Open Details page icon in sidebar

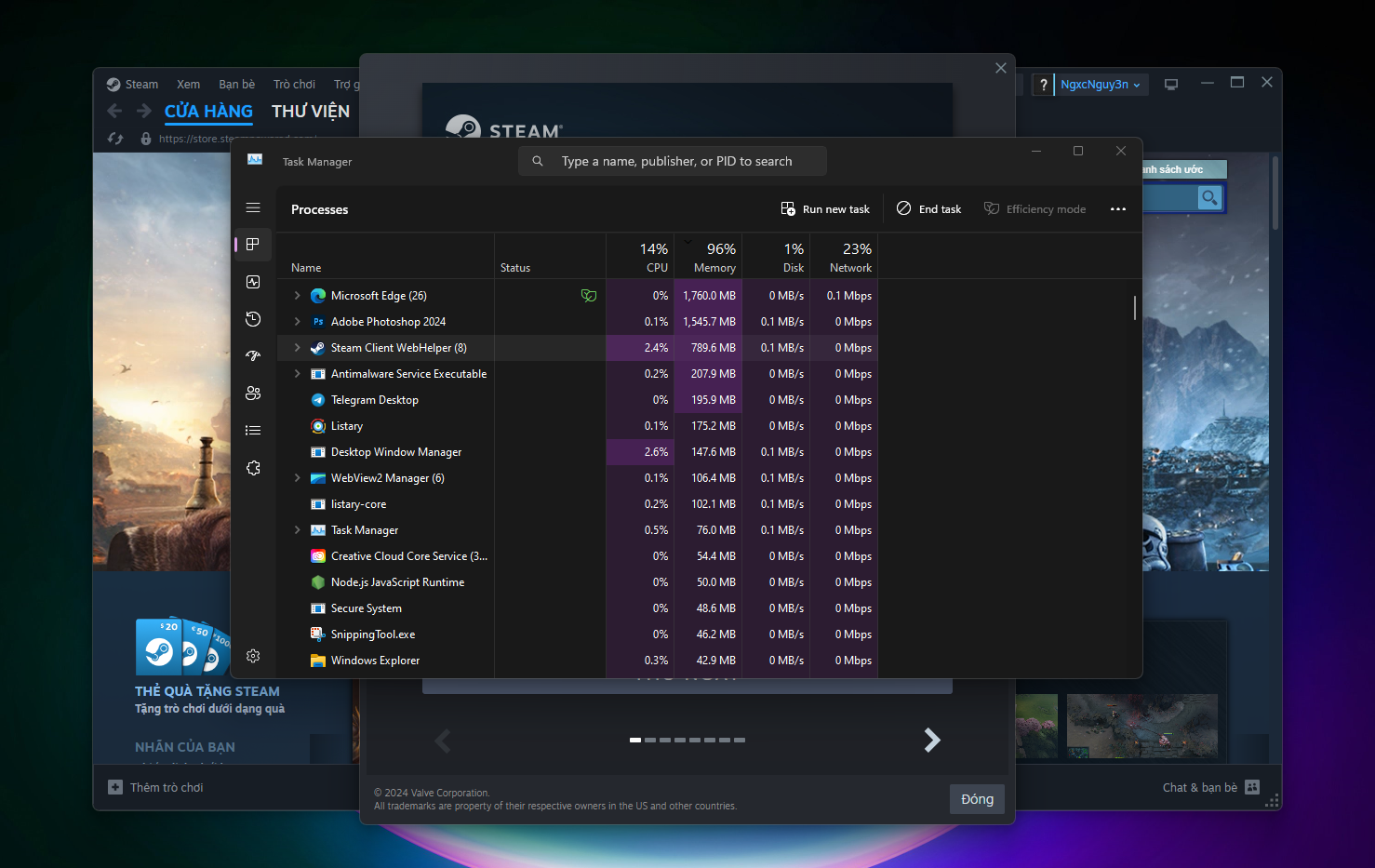[253, 431]
